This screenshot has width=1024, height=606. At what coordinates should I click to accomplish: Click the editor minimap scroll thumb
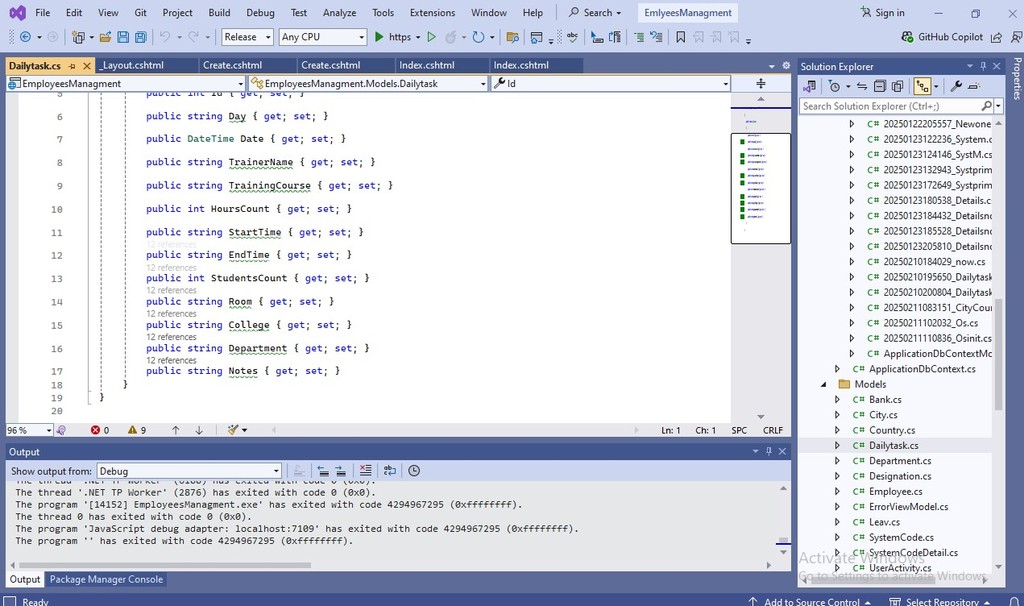point(761,188)
